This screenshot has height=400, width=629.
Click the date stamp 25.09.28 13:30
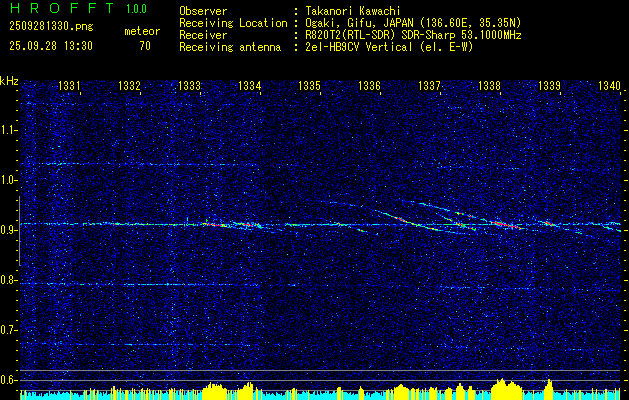51,46
